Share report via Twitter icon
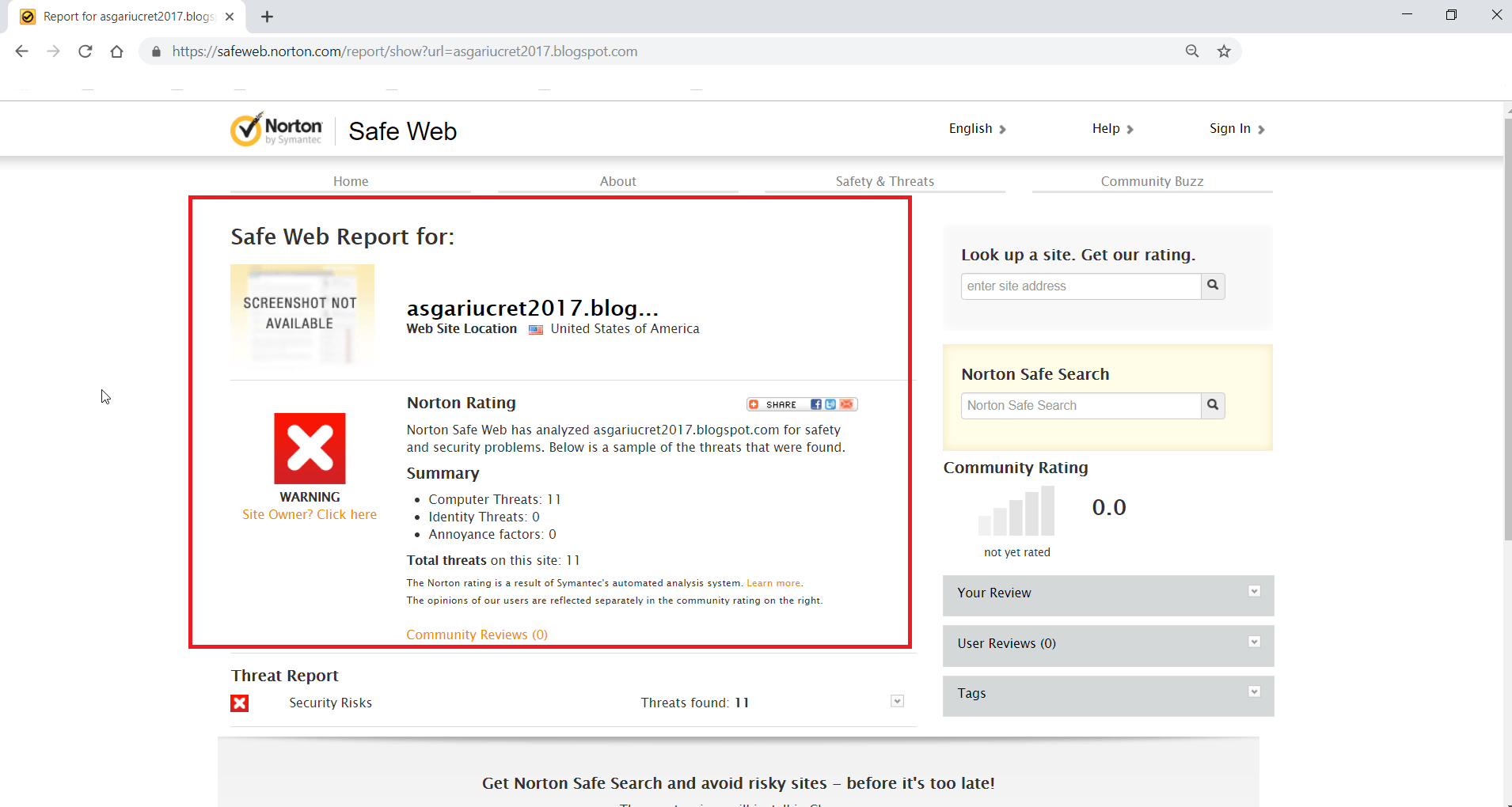 click(830, 404)
